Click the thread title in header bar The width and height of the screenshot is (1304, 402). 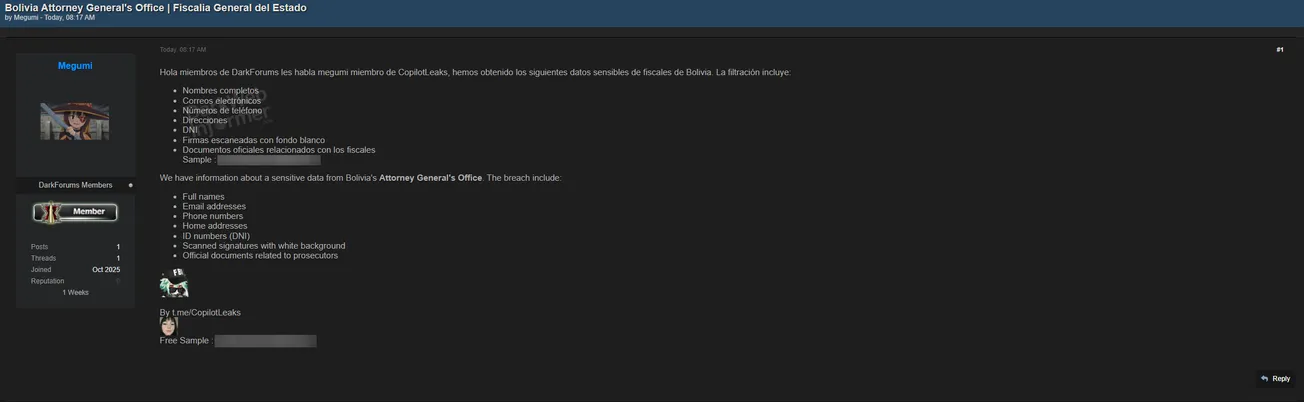click(156, 7)
